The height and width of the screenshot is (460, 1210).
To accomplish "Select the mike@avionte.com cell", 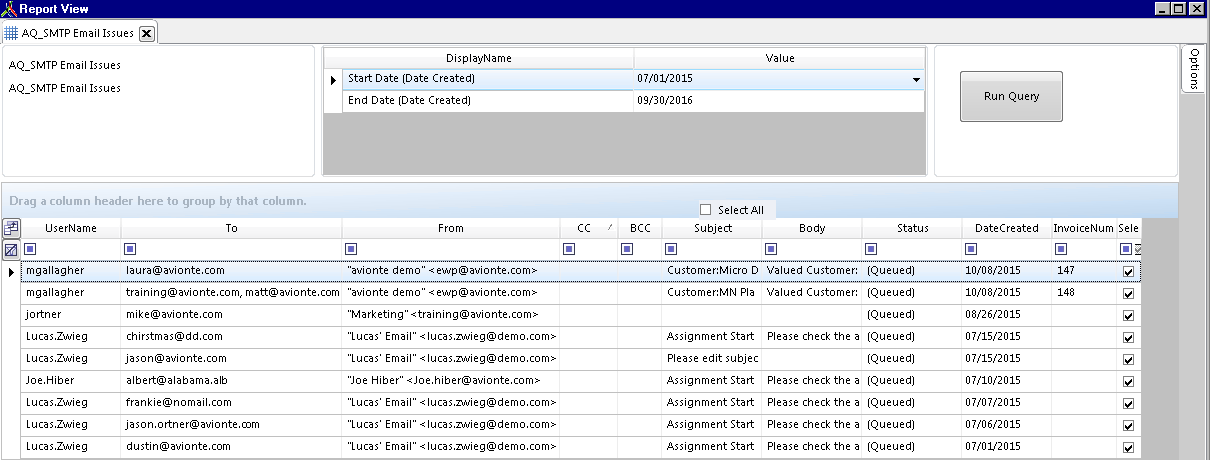I will click(231, 315).
